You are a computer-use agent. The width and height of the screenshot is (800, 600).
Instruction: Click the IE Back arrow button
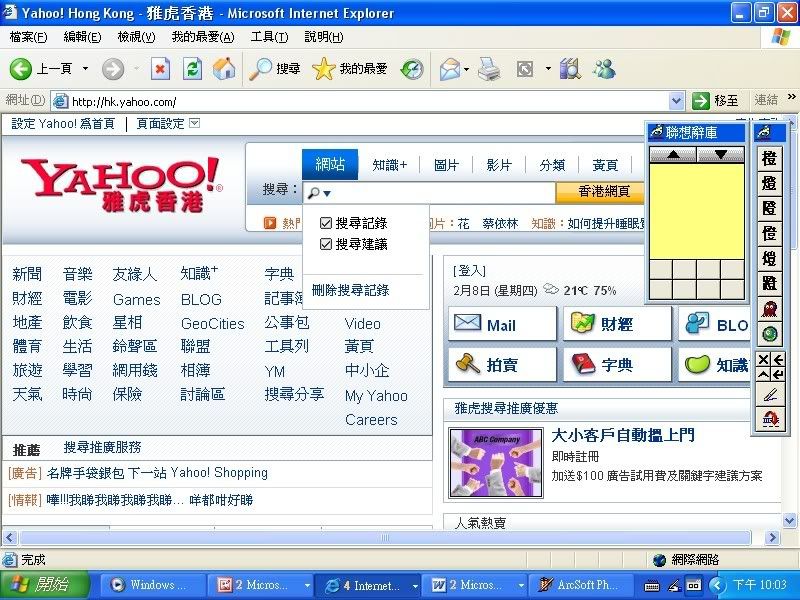click(x=21, y=69)
